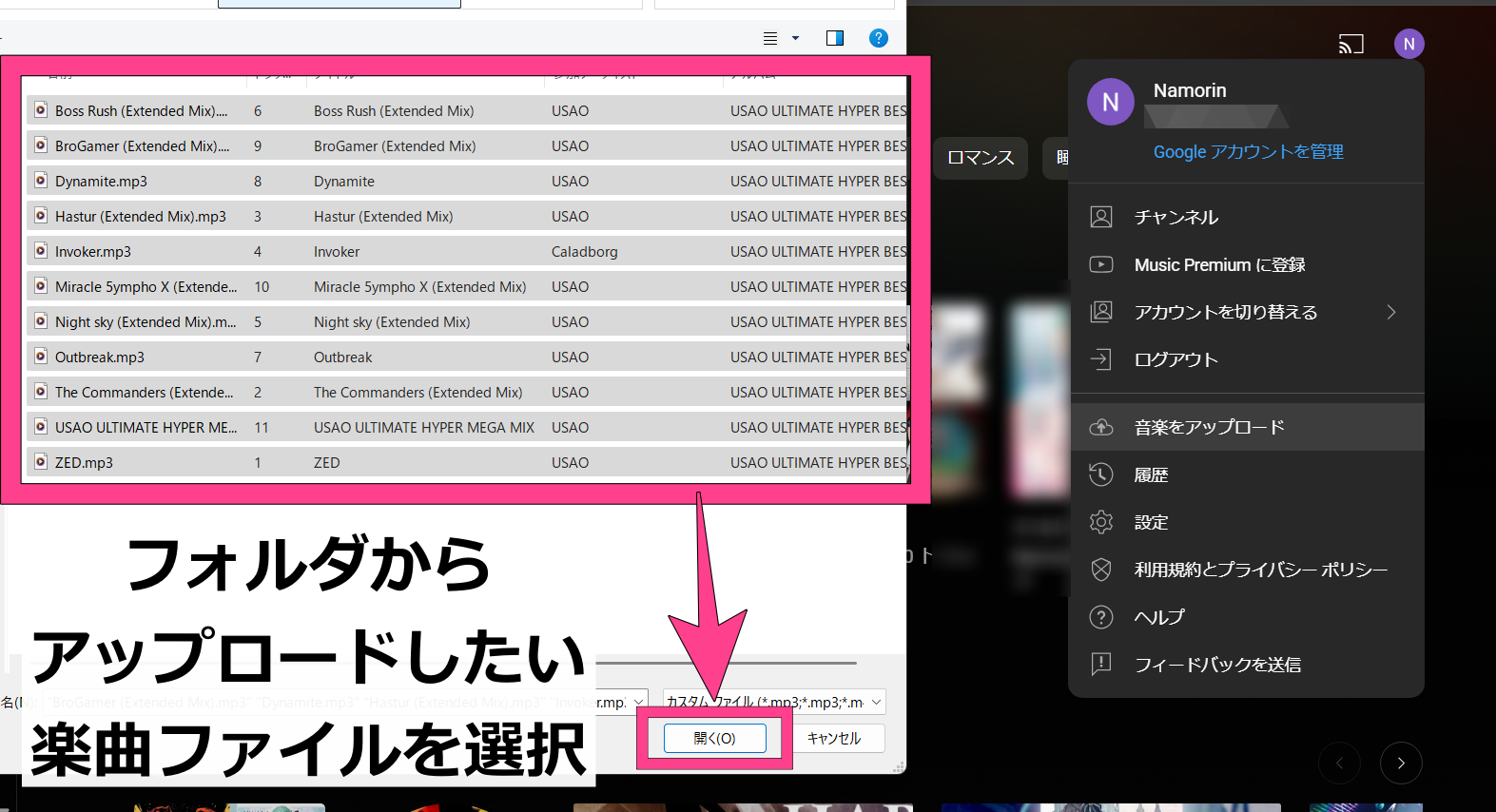Open the view options list icon
This screenshot has width=1496, height=812.
(770, 38)
